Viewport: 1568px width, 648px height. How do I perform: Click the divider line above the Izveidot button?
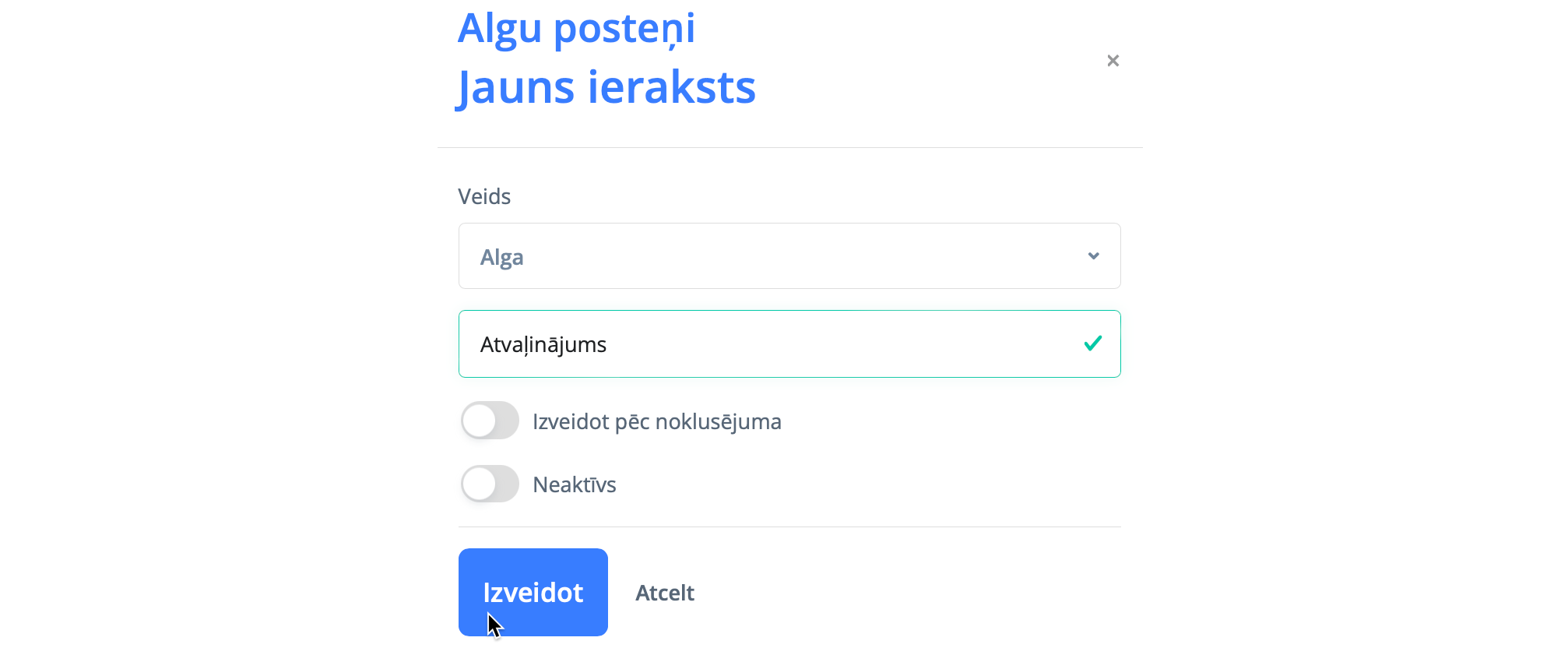click(789, 527)
